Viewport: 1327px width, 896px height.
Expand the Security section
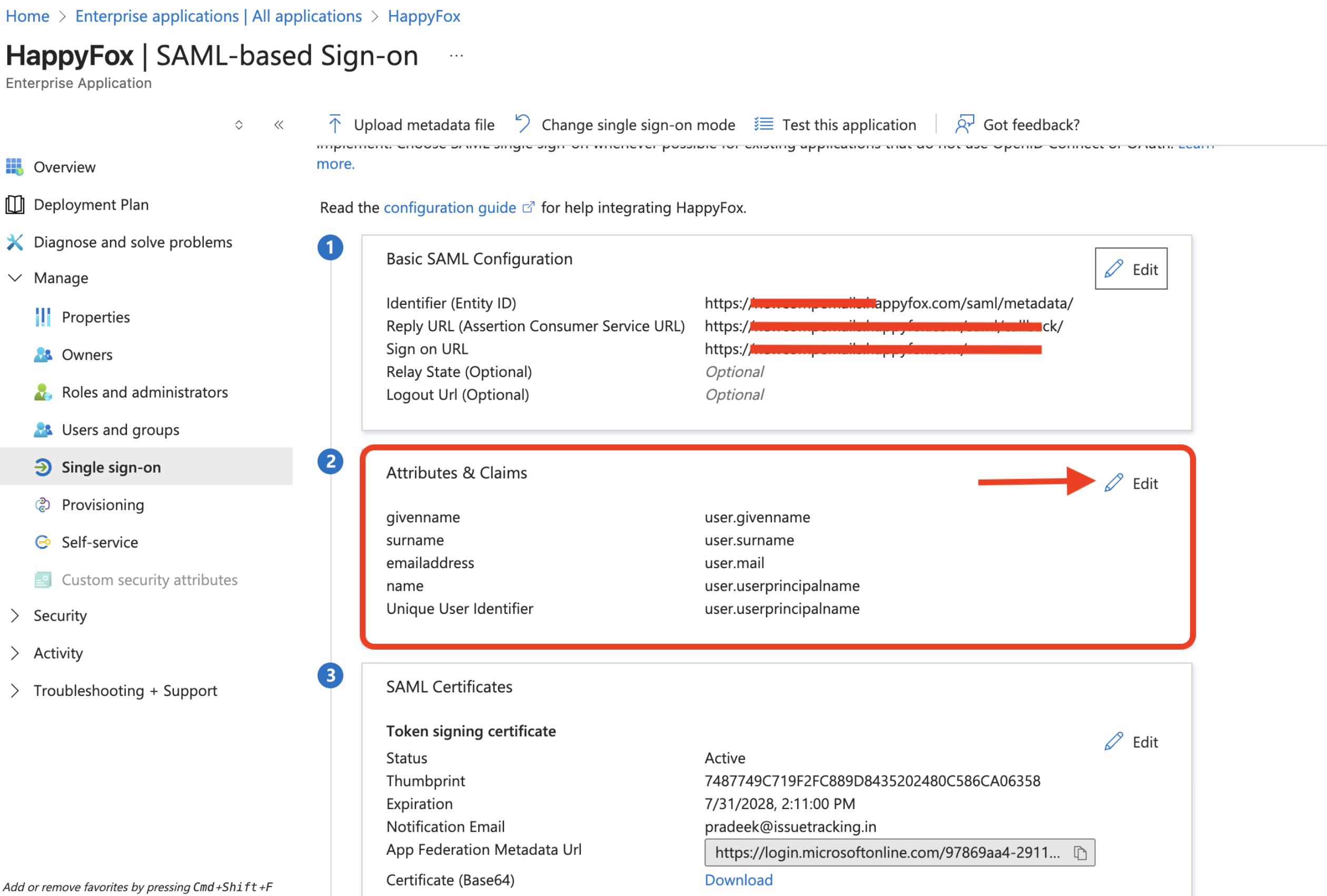(x=15, y=615)
